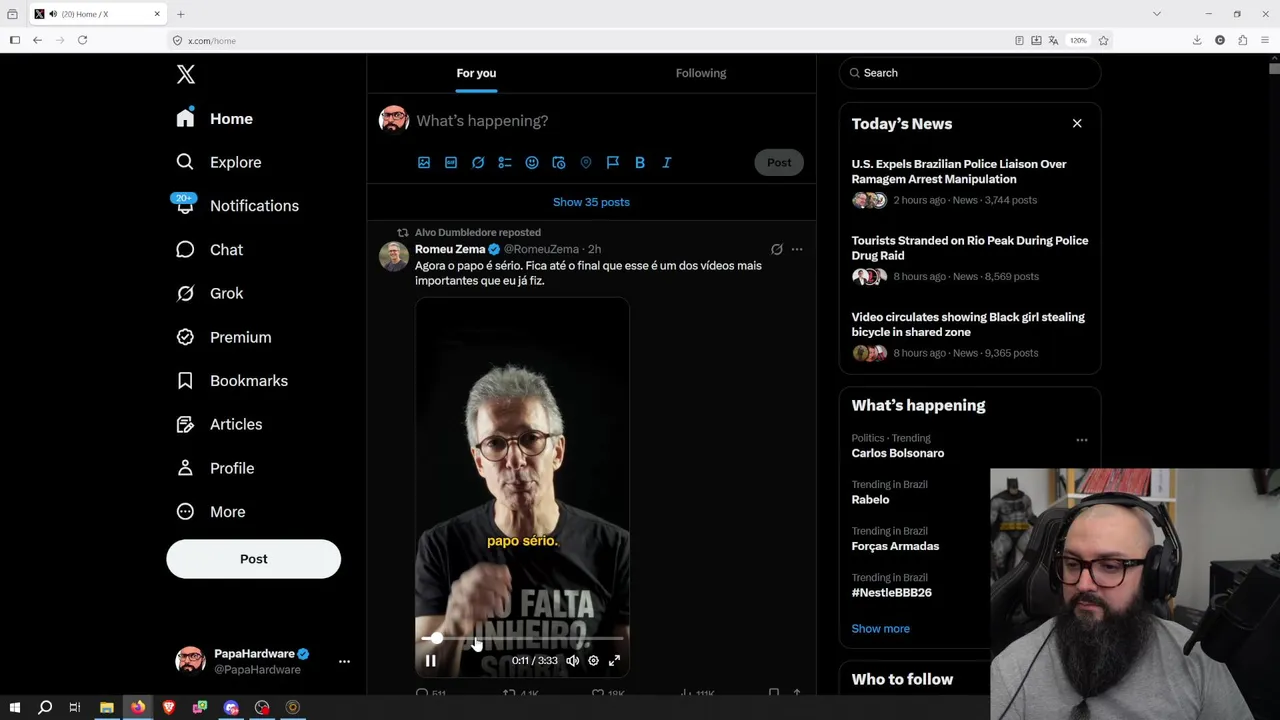The height and width of the screenshot is (720, 1280).
Task: Open Black girl stealing bicycle video story
Action: pos(968,324)
